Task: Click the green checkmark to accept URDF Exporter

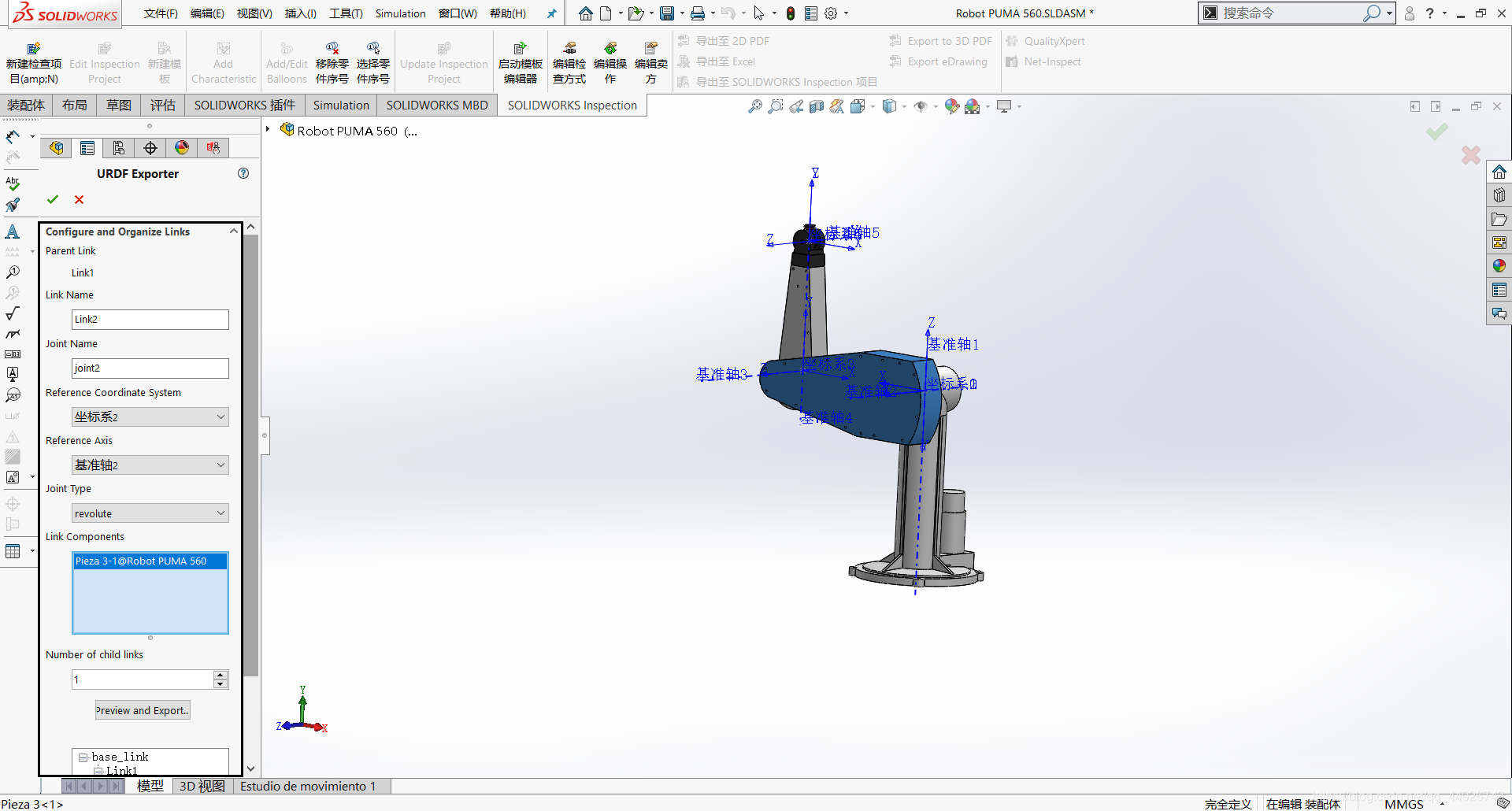Action: [53, 199]
